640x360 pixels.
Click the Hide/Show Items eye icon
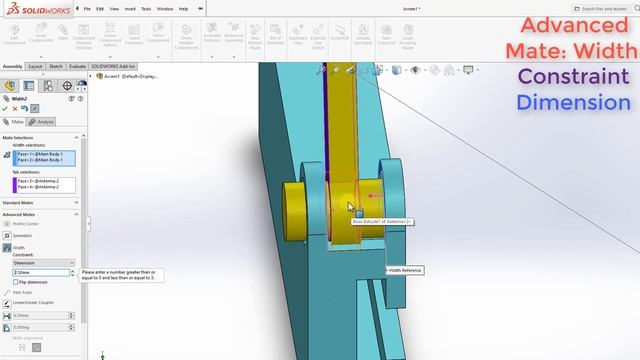415,70
